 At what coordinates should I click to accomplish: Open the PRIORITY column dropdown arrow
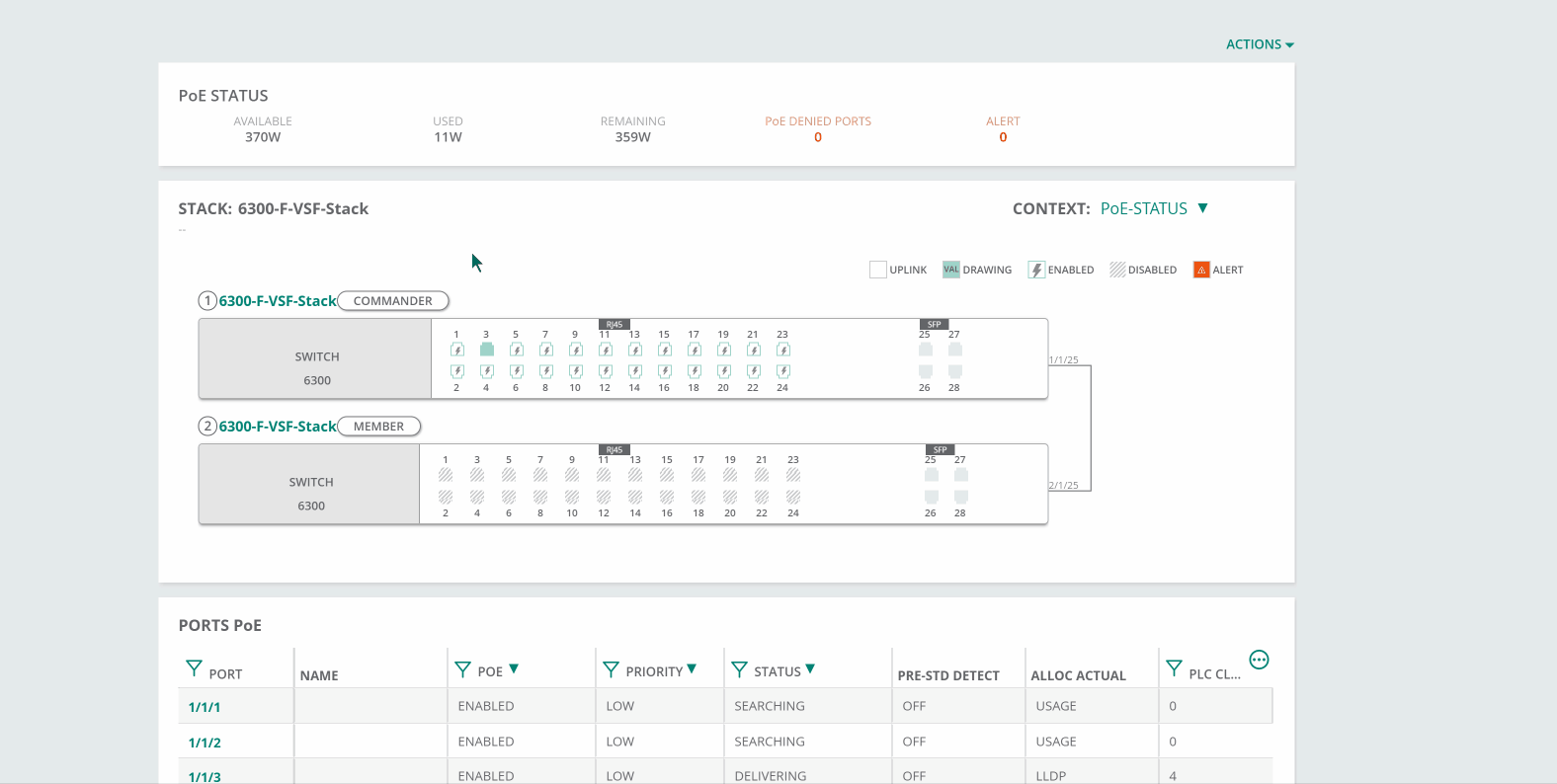pos(692,669)
